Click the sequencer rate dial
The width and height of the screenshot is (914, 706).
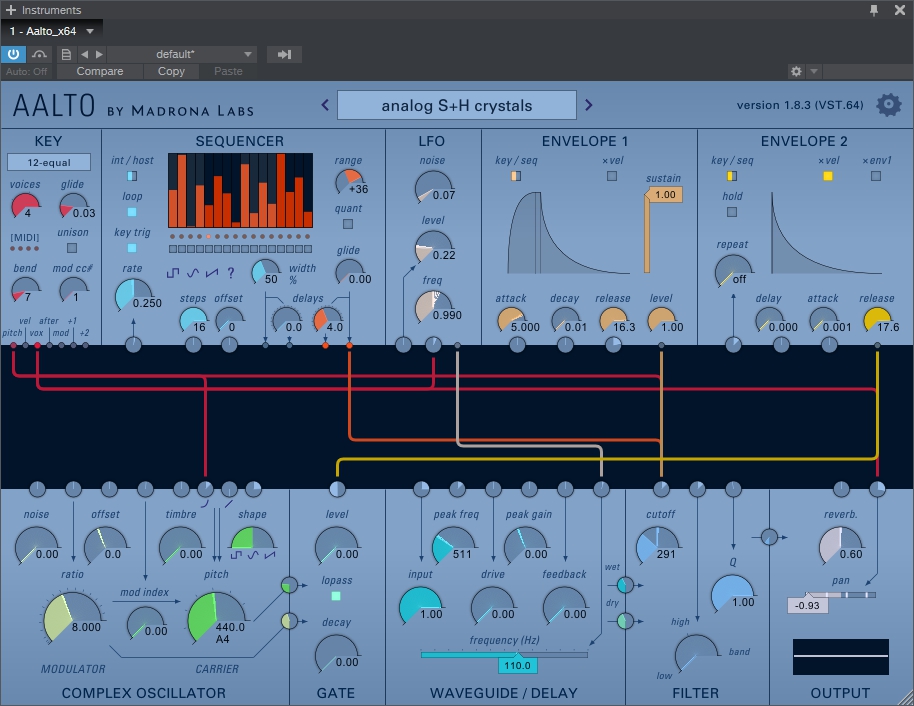point(133,296)
